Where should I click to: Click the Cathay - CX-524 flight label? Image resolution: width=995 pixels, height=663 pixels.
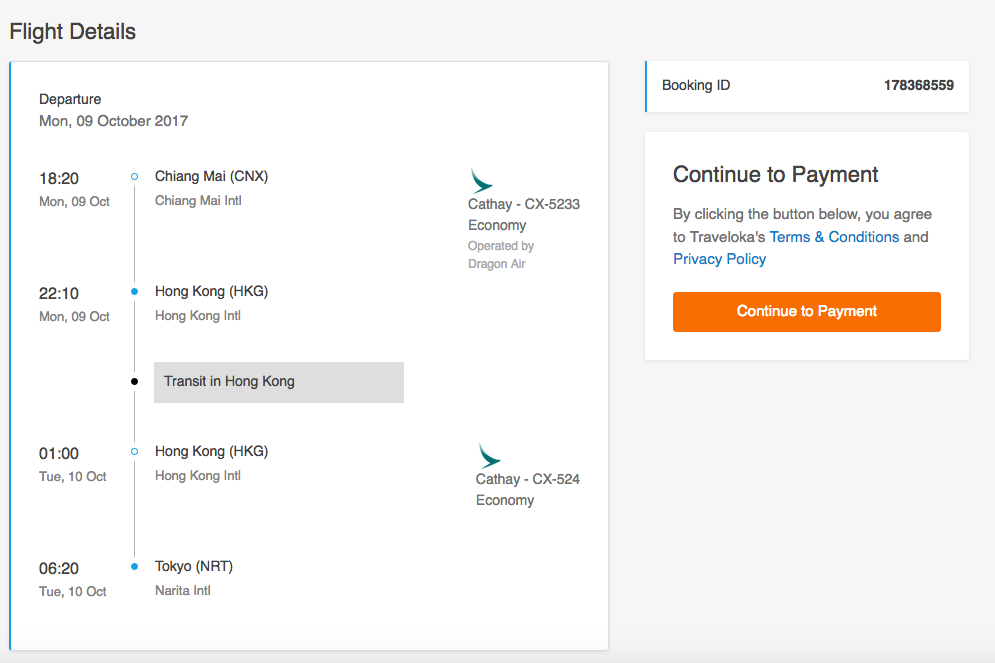click(527, 479)
